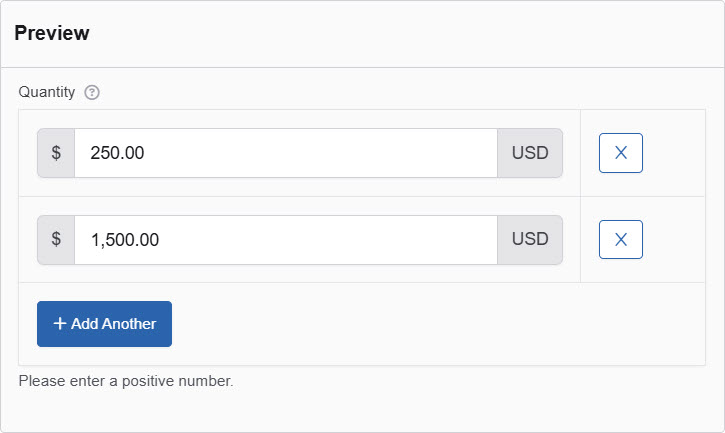Click the USD suffix beside 250.00
This screenshot has height=433, width=725.
coord(530,153)
